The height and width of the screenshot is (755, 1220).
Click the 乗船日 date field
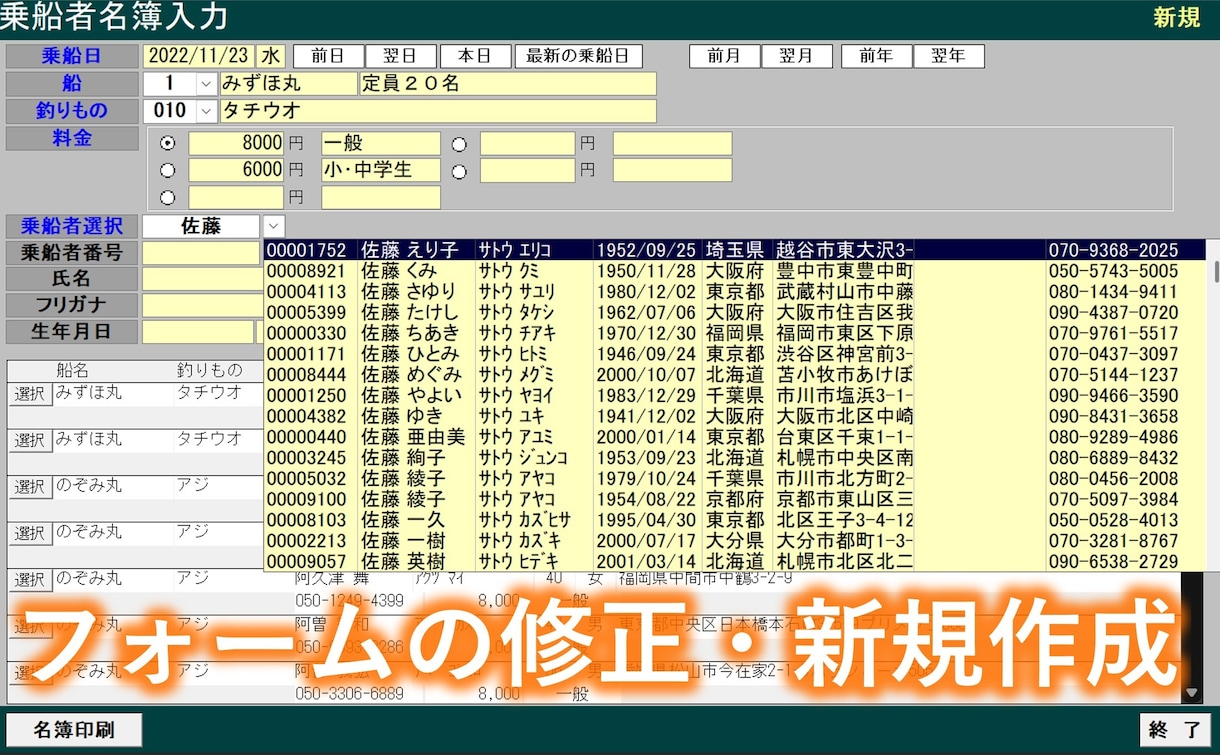[x=199, y=56]
